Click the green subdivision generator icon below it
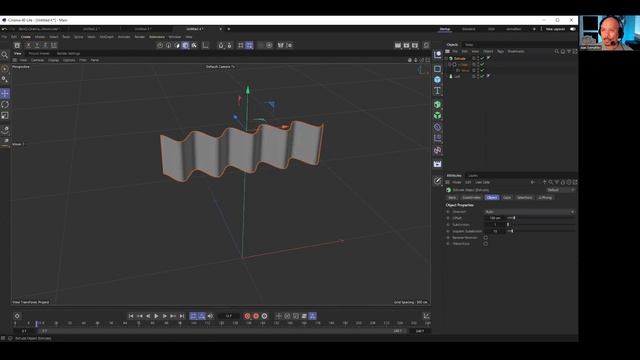This screenshot has height=360, width=640. coord(438,116)
